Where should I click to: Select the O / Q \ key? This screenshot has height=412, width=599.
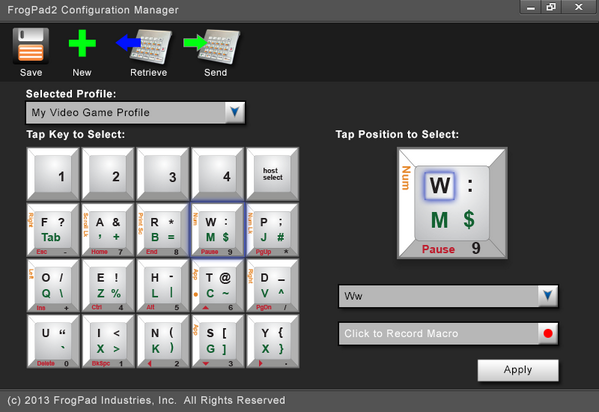pos(53,285)
